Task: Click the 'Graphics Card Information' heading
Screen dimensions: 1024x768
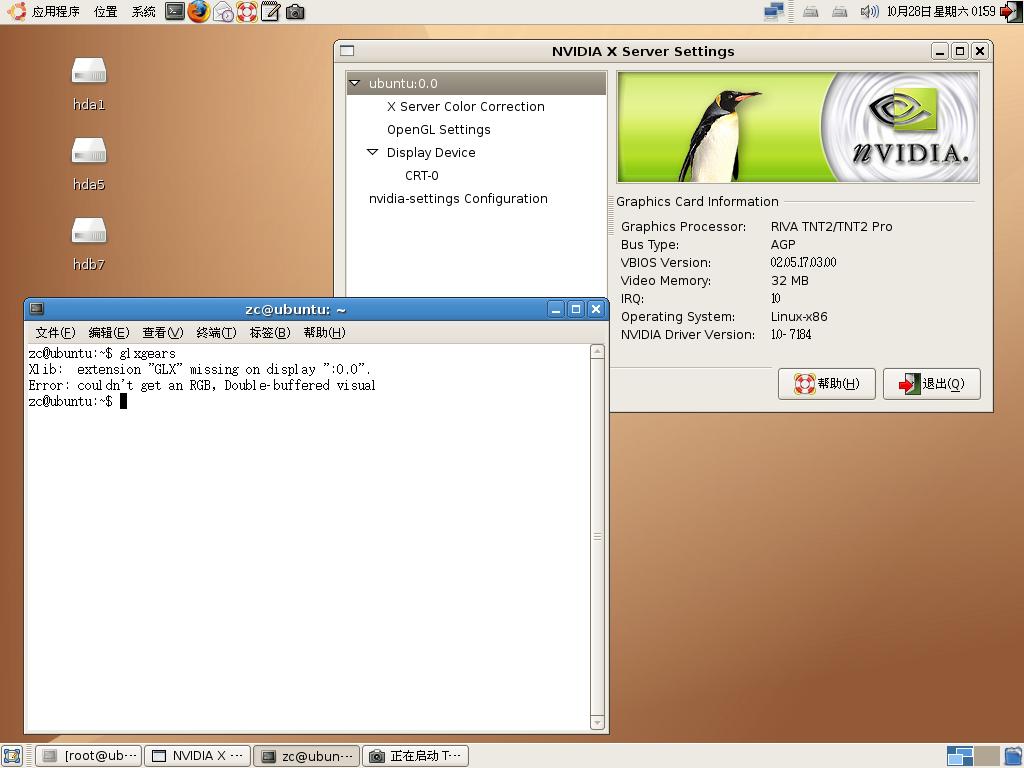Action: (x=697, y=202)
